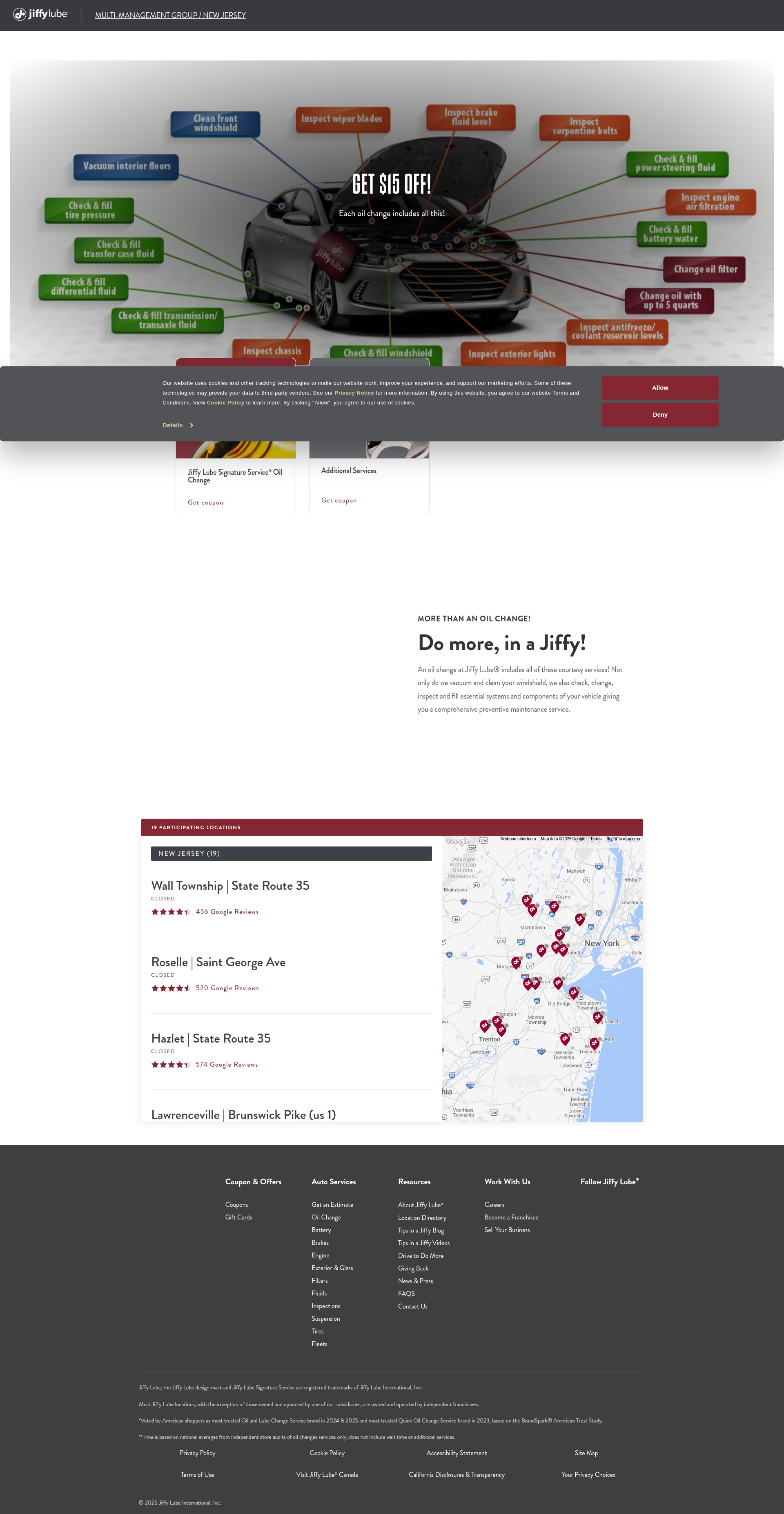Open Fleets footer link
Screen dimensions: 784x1514
(x=319, y=1344)
